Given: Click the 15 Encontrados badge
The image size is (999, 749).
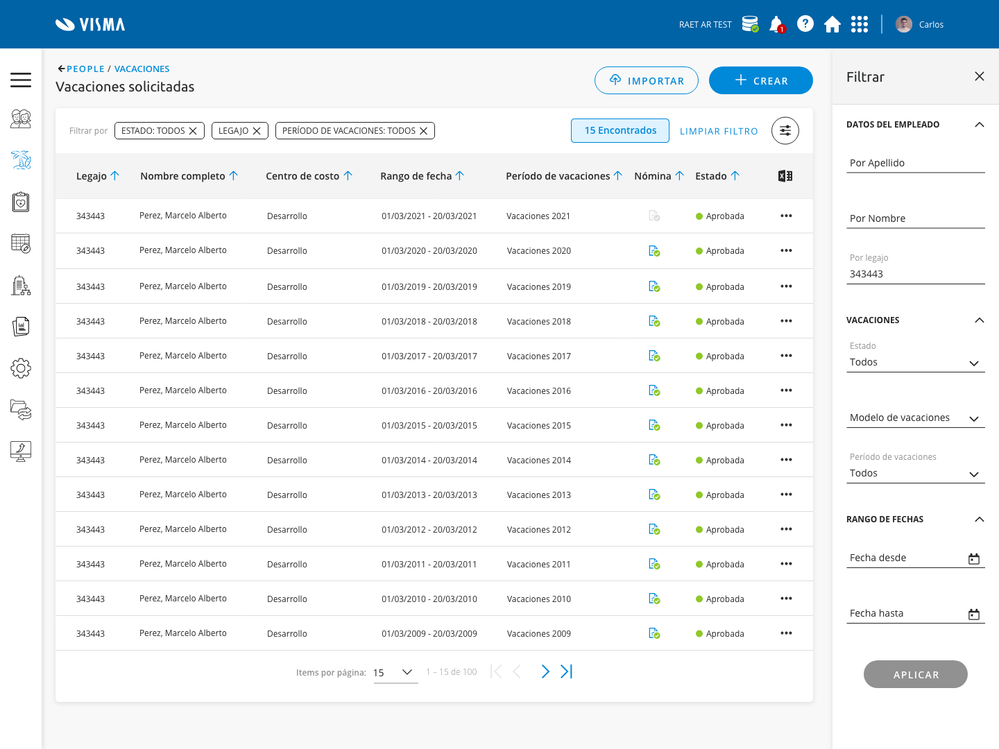Looking at the screenshot, I should click(620, 131).
